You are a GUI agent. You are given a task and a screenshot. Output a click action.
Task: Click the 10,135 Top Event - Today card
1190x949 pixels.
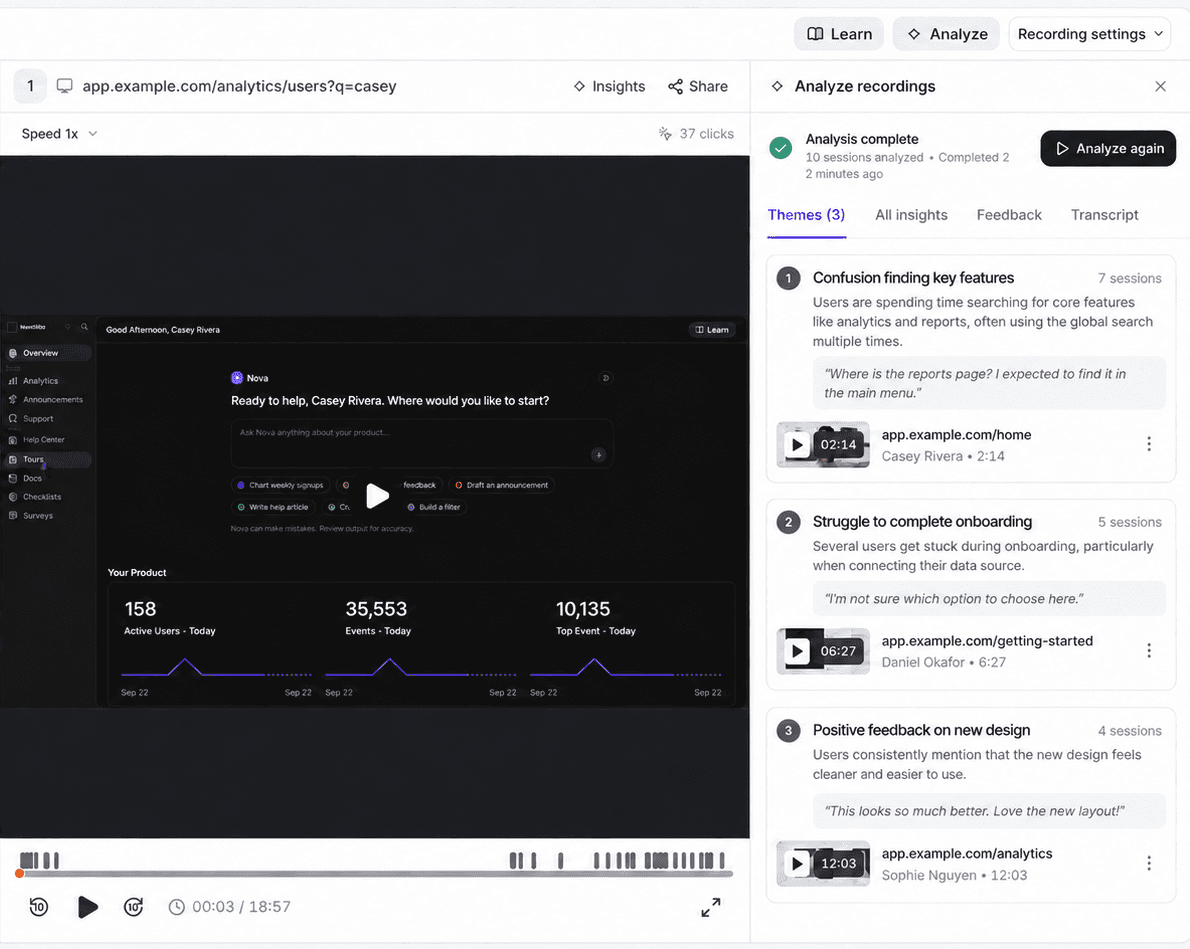tap(626, 645)
